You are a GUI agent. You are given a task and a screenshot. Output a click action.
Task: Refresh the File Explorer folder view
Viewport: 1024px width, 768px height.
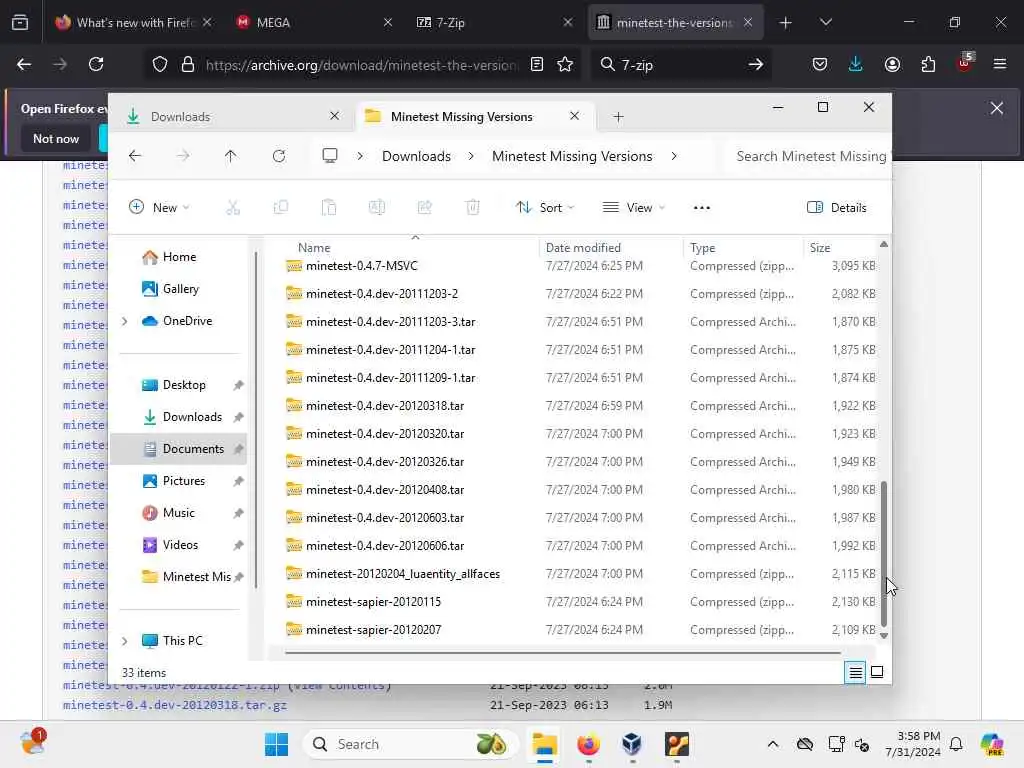pyautogui.click(x=279, y=156)
